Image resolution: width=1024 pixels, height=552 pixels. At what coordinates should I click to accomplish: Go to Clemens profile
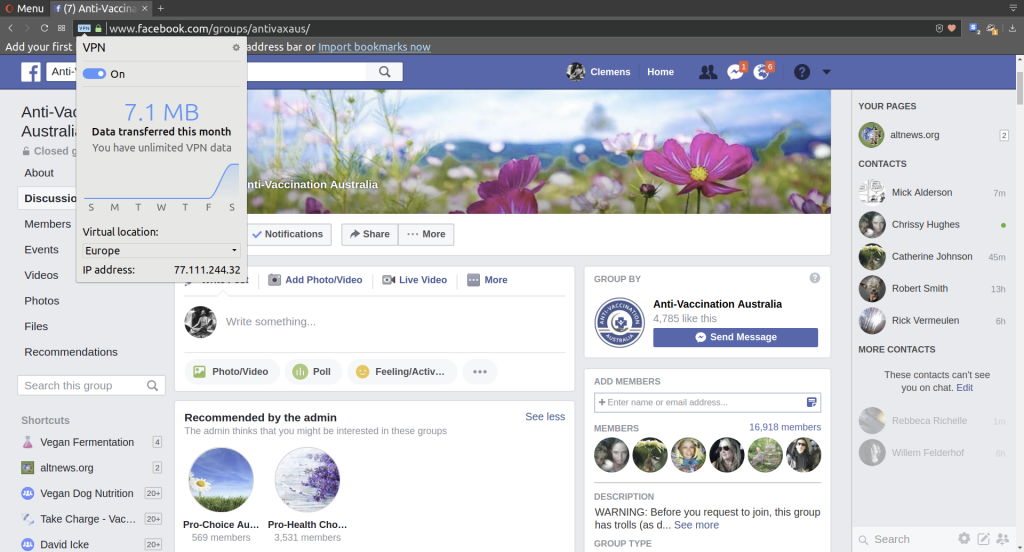coord(599,72)
